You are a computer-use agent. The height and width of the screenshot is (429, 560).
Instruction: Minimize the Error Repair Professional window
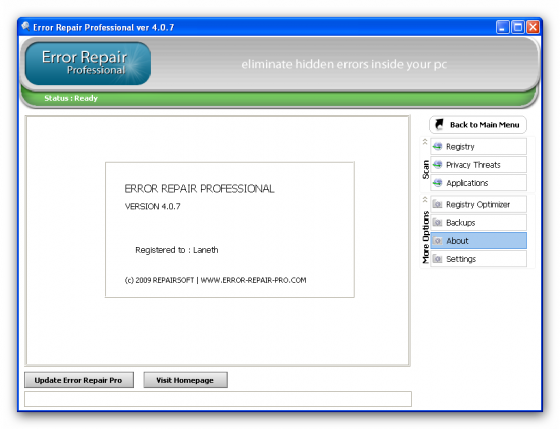click(502, 27)
